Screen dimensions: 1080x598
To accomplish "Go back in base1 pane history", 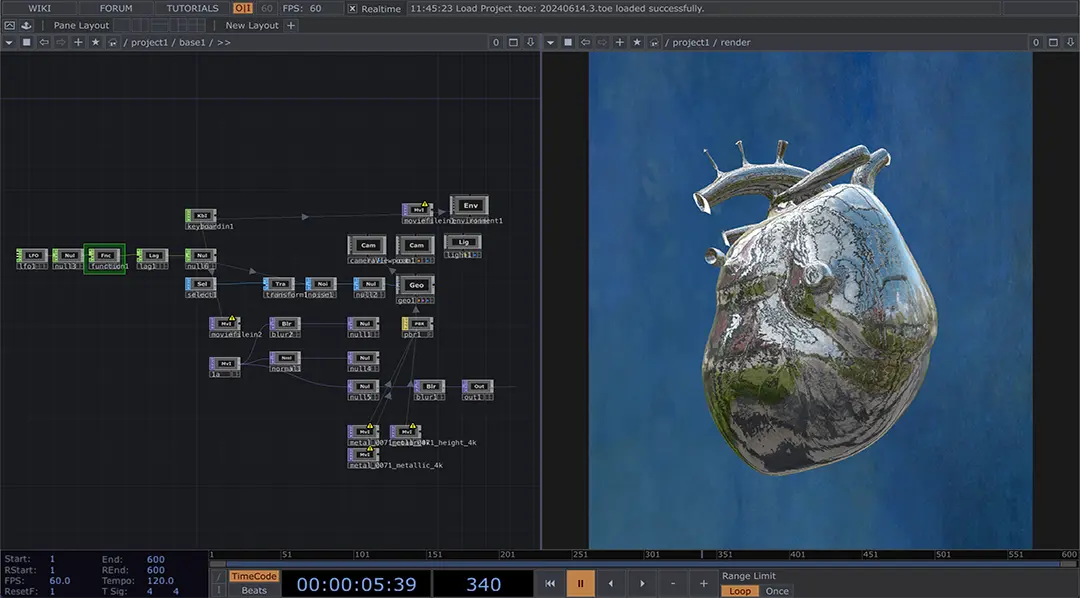I will (44, 42).
